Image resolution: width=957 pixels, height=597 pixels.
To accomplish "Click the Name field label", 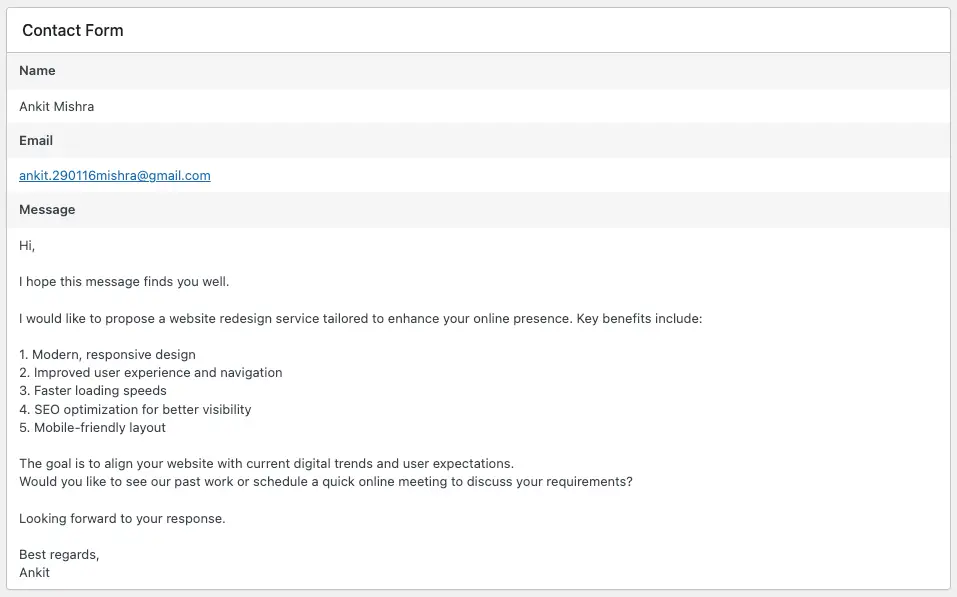I will click(x=37, y=71).
